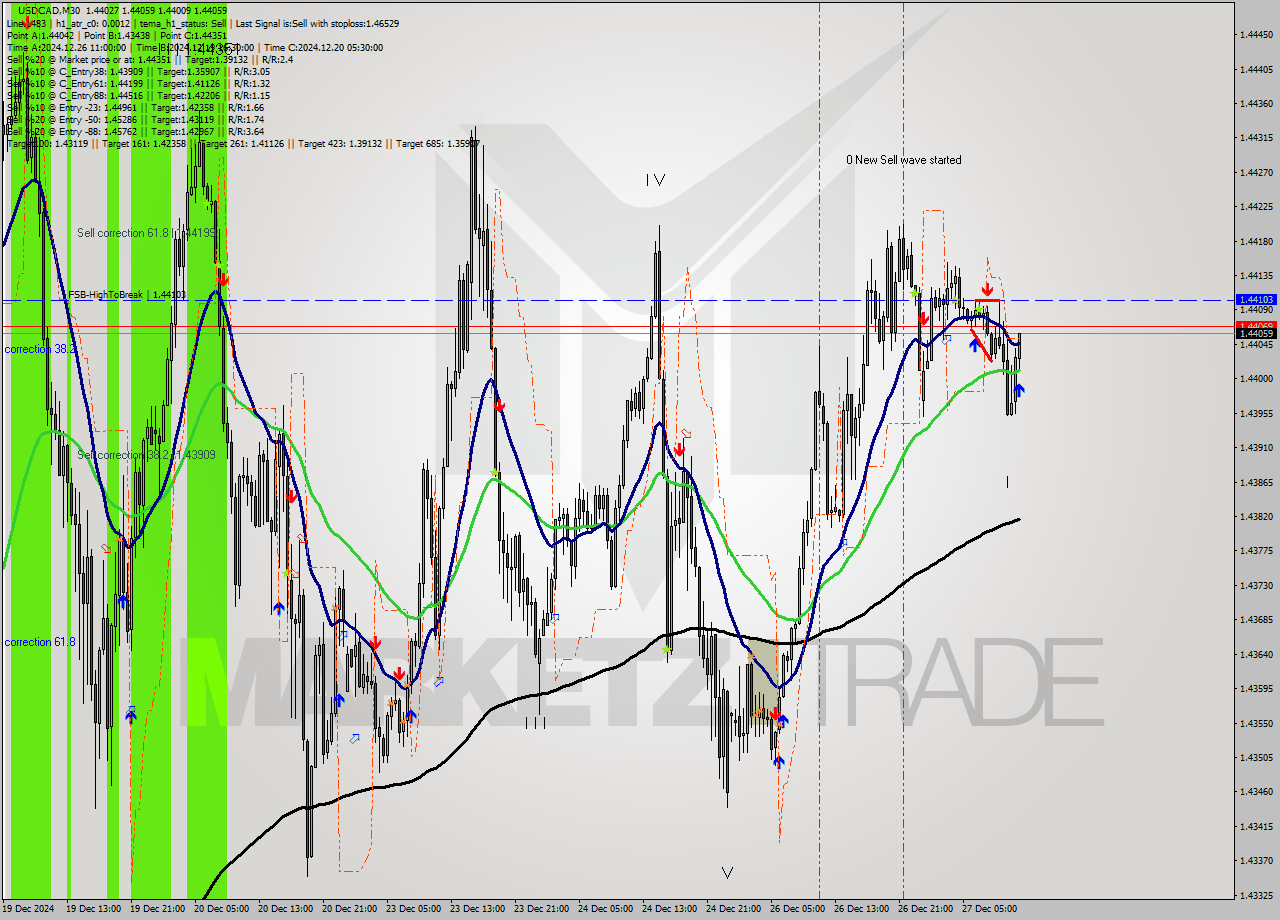
Task: Click the 'Sell %10 @ C_Entry38' info line
Action: (x=138, y=72)
